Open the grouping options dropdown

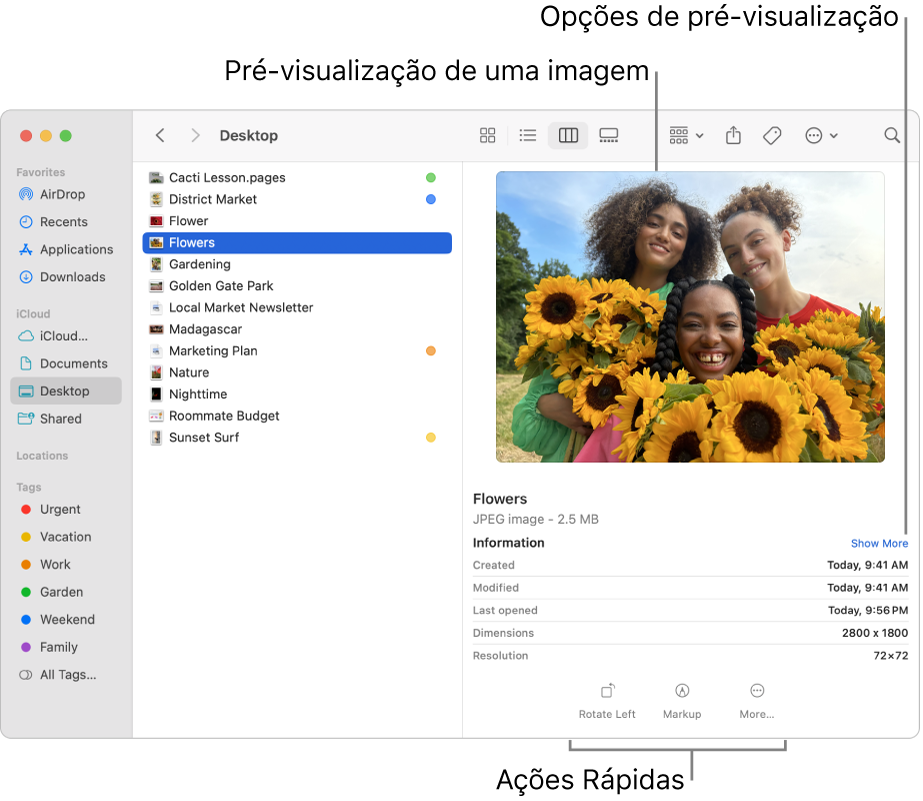point(685,135)
